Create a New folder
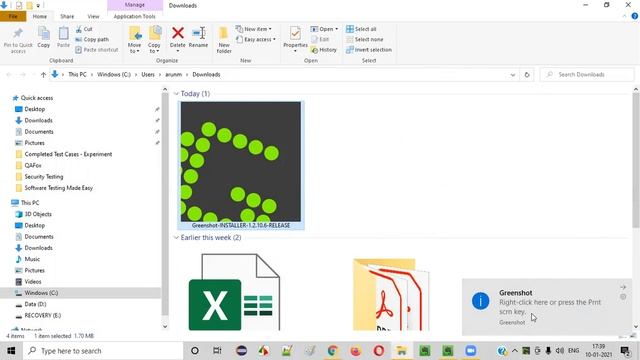The width and height of the screenshot is (640, 360). pyautogui.click(x=224, y=40)
